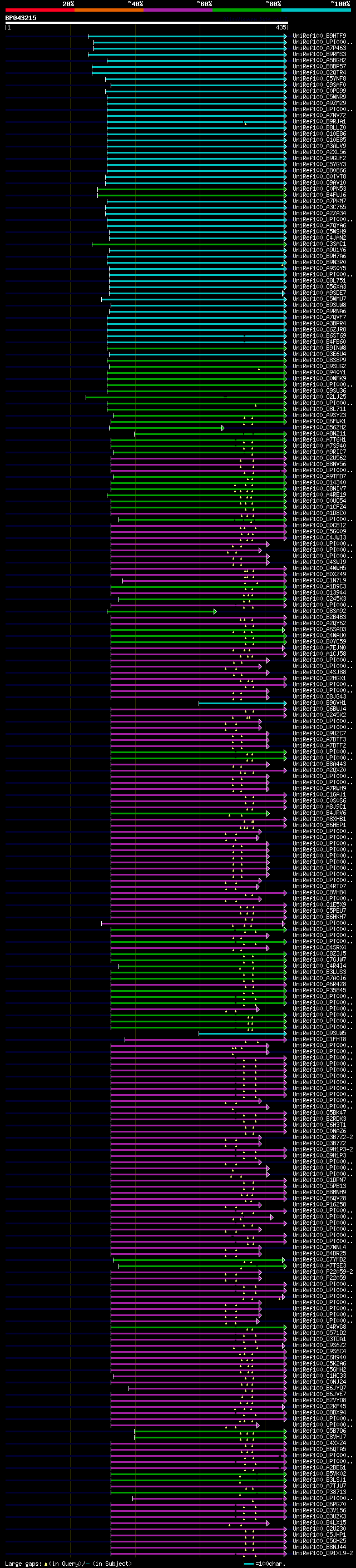Select the UniRef100_O13944 label

point(319,593)
